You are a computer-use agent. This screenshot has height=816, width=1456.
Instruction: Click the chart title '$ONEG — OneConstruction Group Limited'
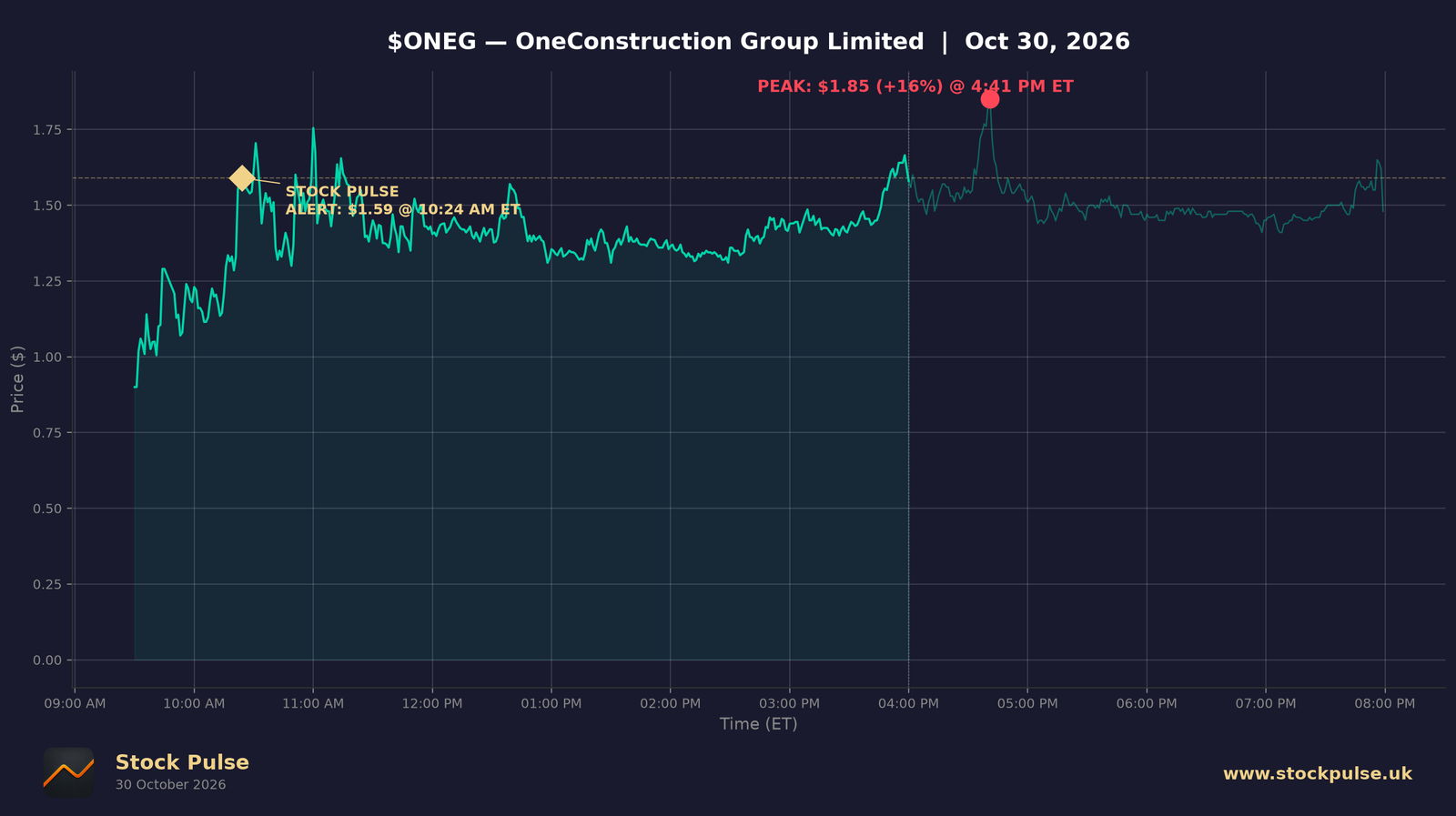point(655,42)
